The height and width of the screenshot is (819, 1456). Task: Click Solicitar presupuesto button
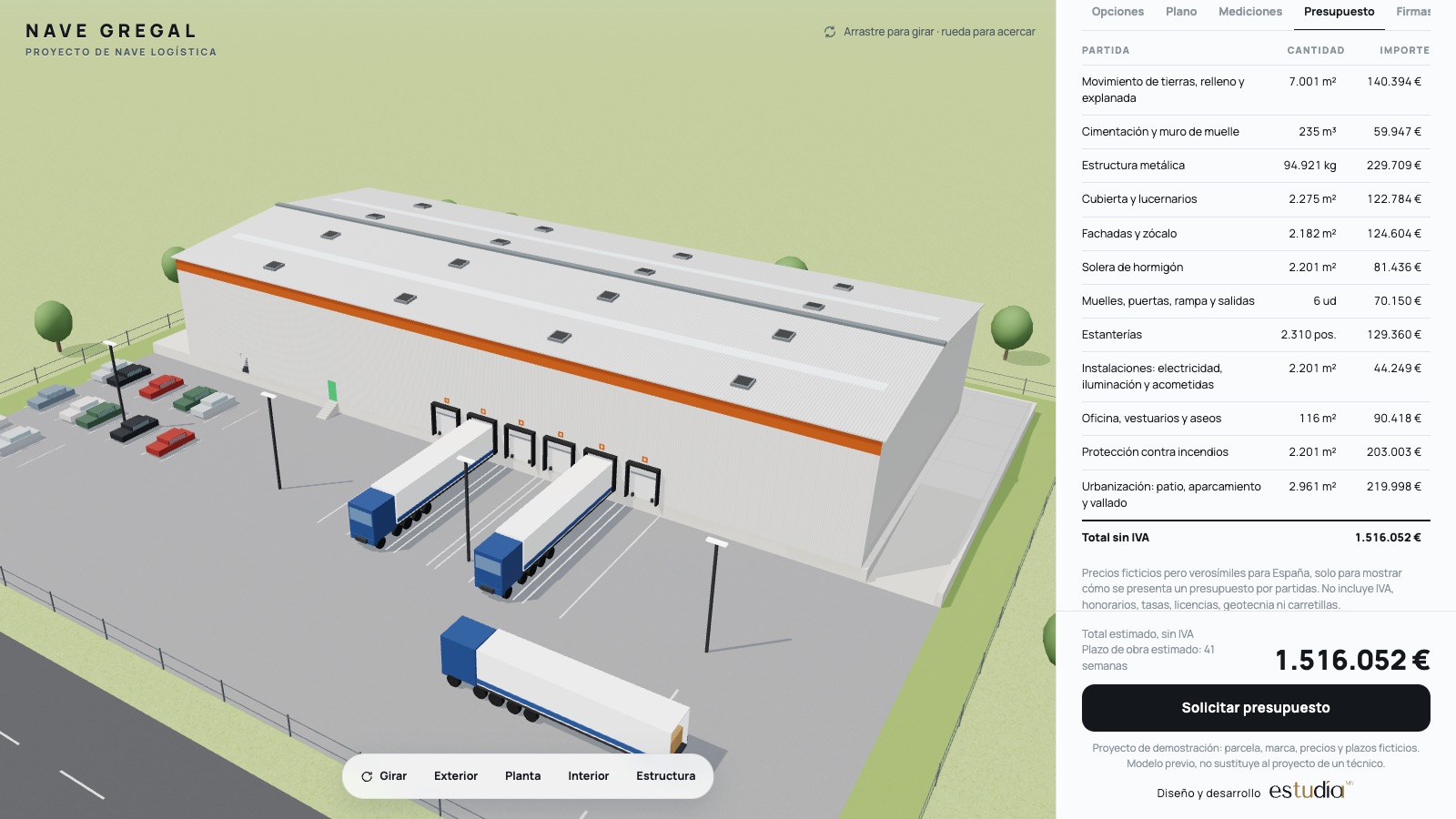click(x=1256, y=708)
